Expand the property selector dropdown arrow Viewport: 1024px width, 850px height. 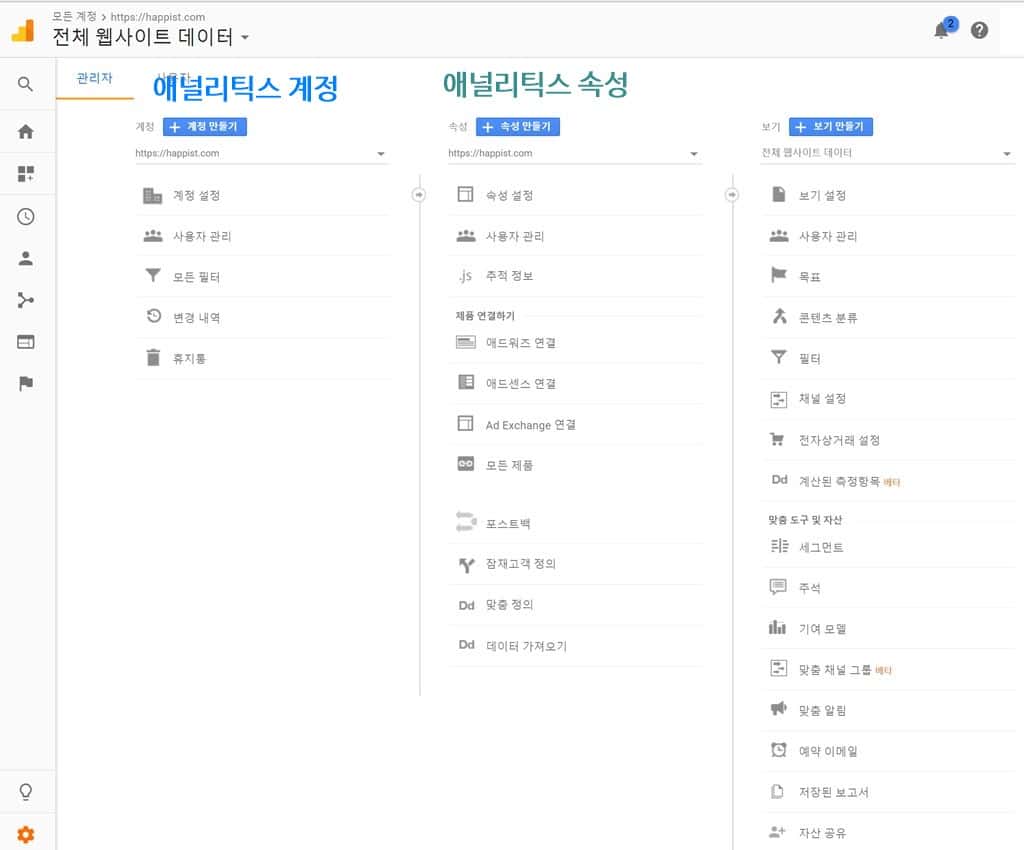coord(693,153)
